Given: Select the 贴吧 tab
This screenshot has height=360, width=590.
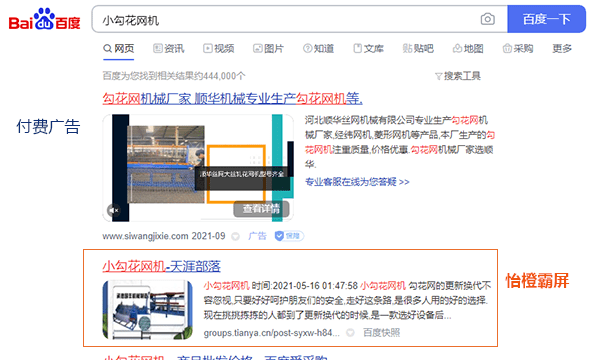Looking at the screenshot, I should 418,49.
